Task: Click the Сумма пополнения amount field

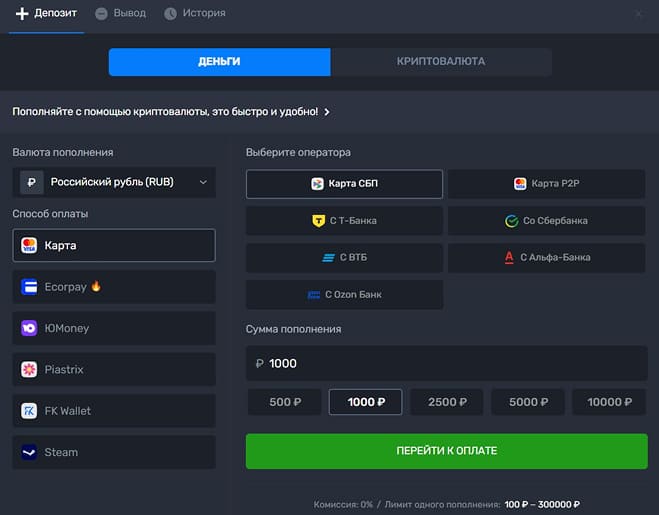Action: click(447, 363)
